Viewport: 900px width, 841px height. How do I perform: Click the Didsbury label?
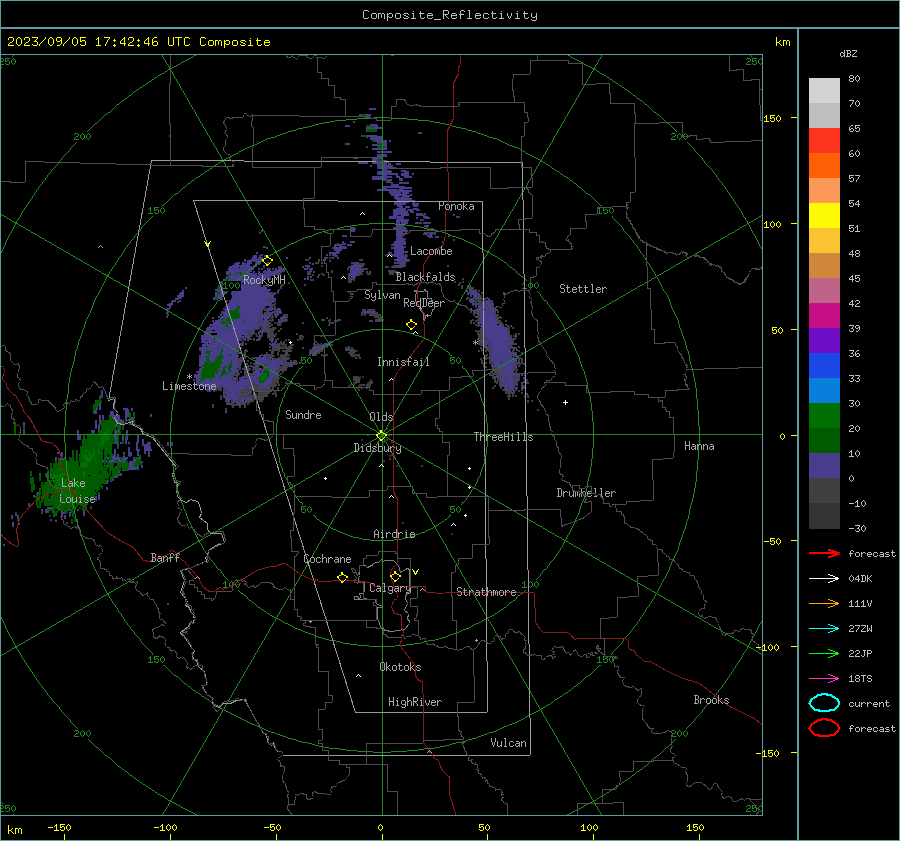377,448
